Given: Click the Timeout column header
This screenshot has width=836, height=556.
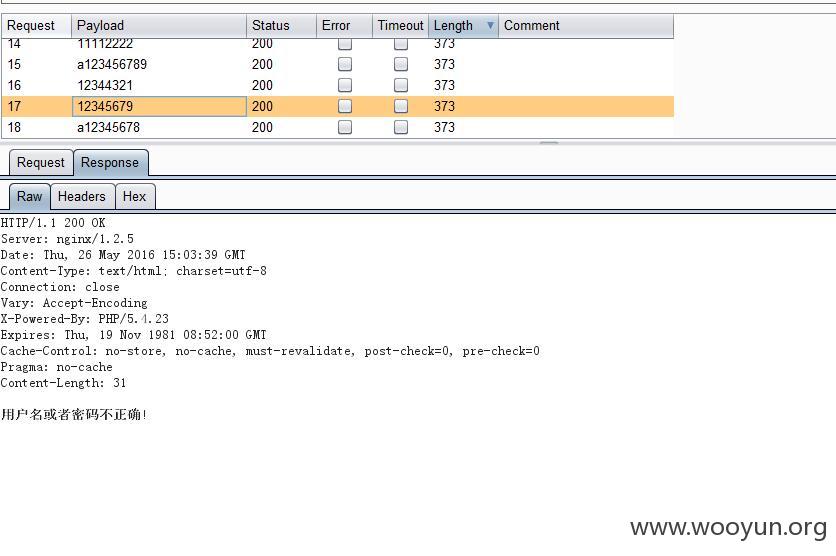Looking at the screenshot, I should (x=400, y=26).
